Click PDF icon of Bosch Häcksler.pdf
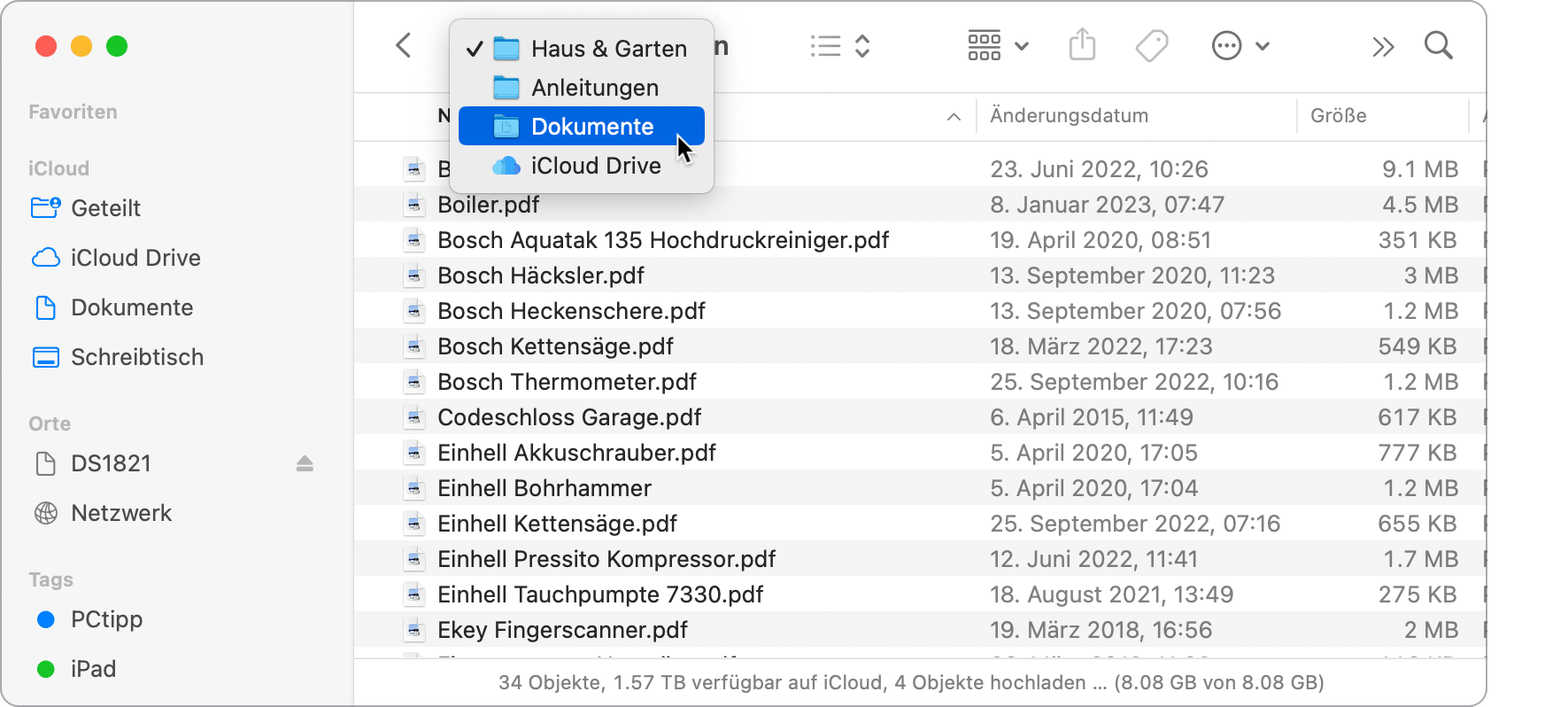Viewport: 1568px width, 707px height. 413,276
